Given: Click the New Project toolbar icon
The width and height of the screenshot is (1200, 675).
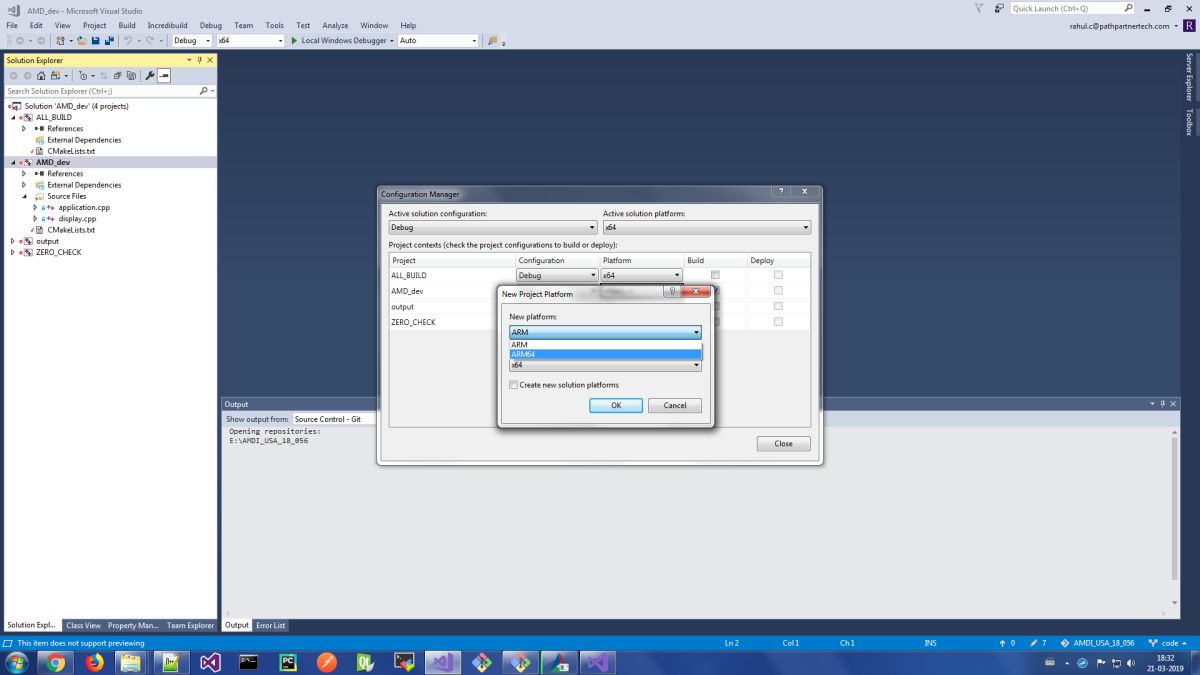Looking at the screenshot, I should [62, 41].
